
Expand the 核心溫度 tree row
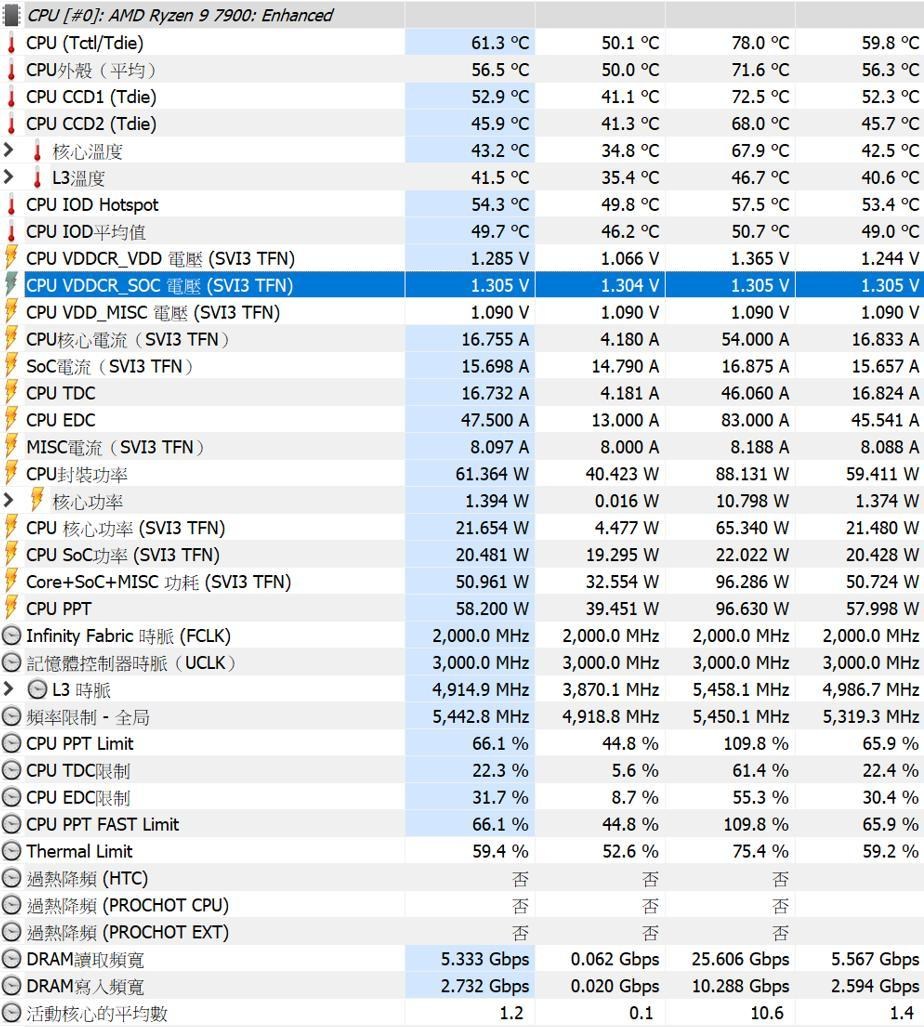9,151
